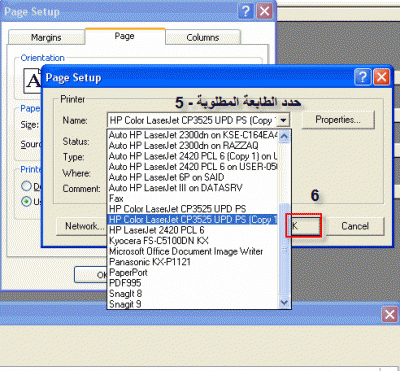Open printer Properties button
400x371 pixels.
[x=338, y=120]
